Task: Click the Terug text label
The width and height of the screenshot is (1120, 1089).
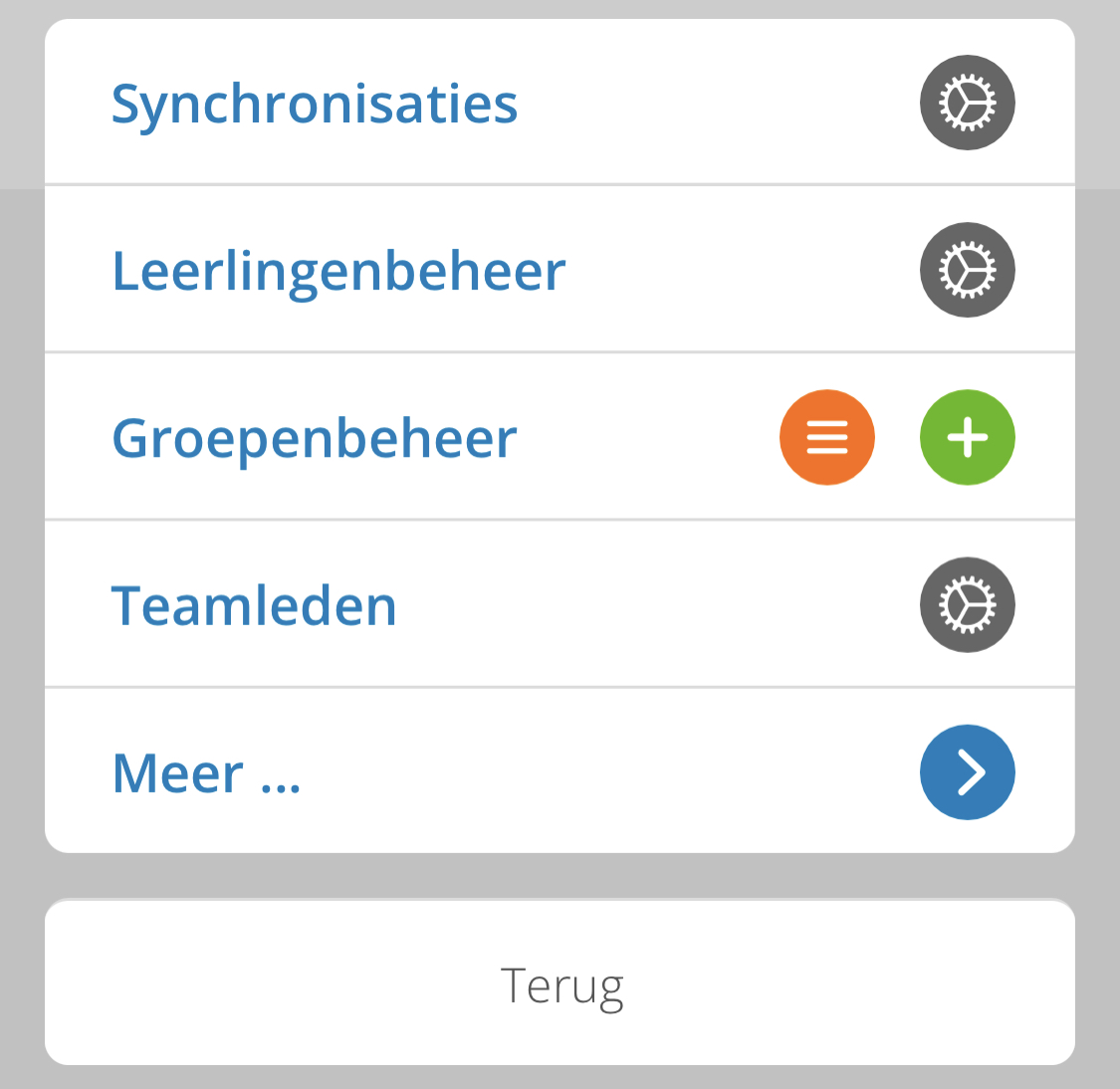Action: tap(562, 987)
